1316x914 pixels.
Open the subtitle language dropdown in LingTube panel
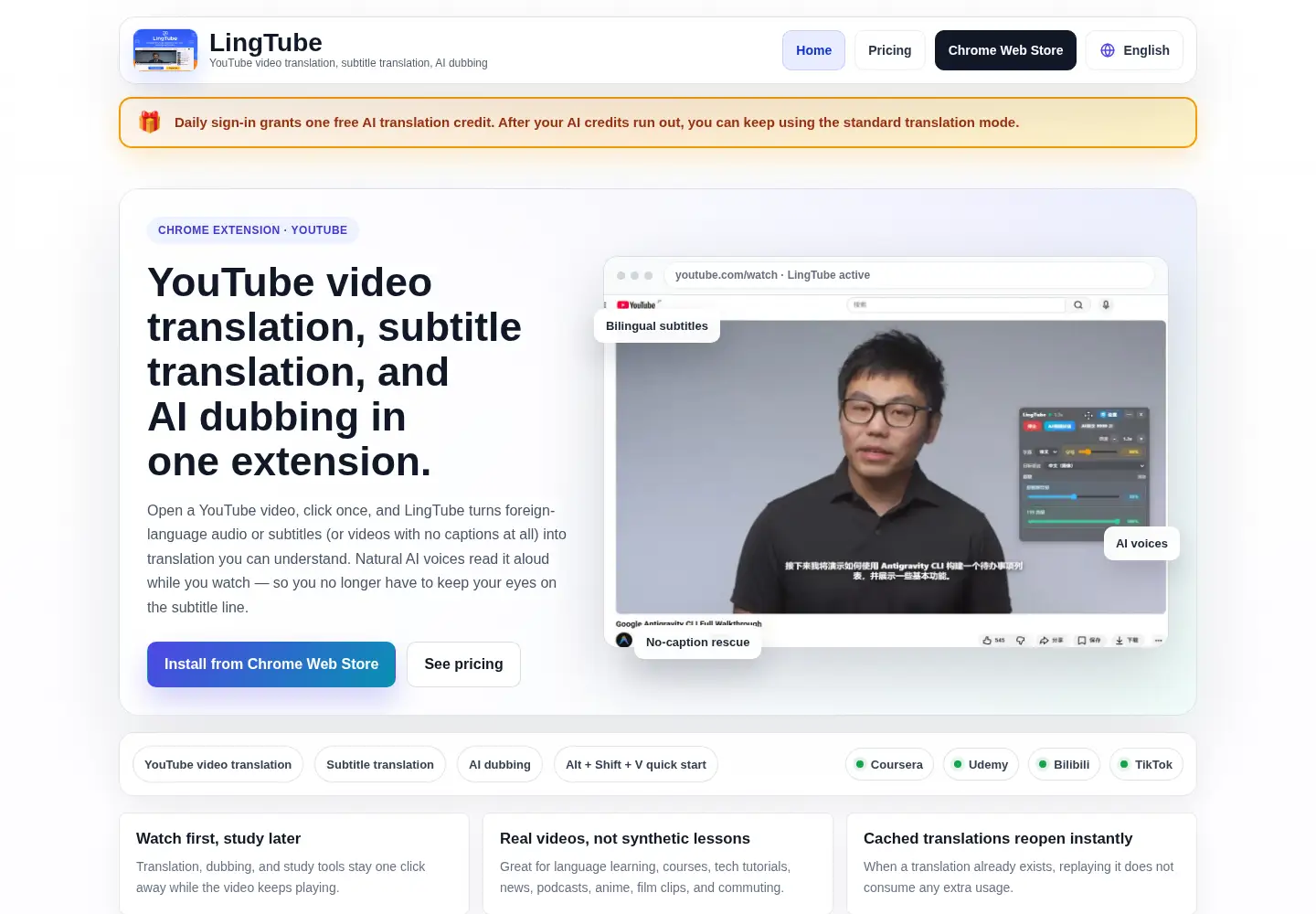(1046, 452)
